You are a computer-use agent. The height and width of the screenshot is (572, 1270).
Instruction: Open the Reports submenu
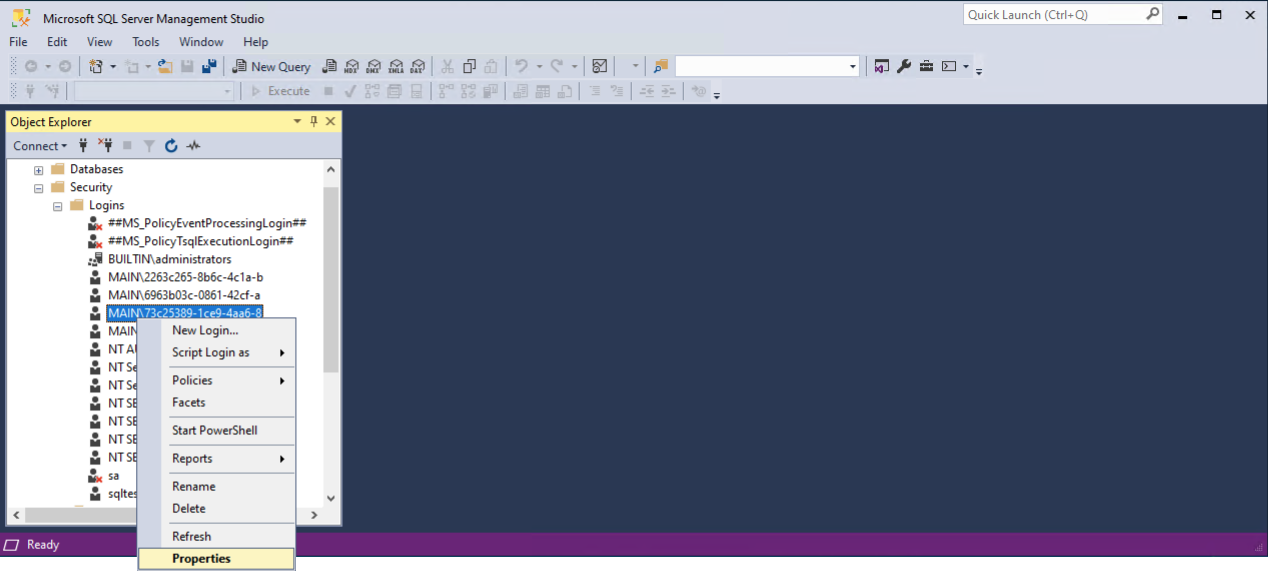pos(216,458)
